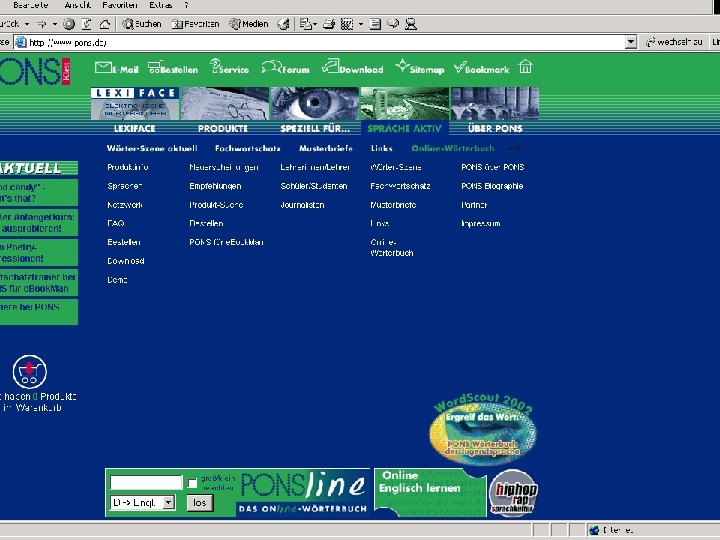Open the Impressum link
Image resolution: width=720 pixels, height=540 pixels.
click(481, 224)
